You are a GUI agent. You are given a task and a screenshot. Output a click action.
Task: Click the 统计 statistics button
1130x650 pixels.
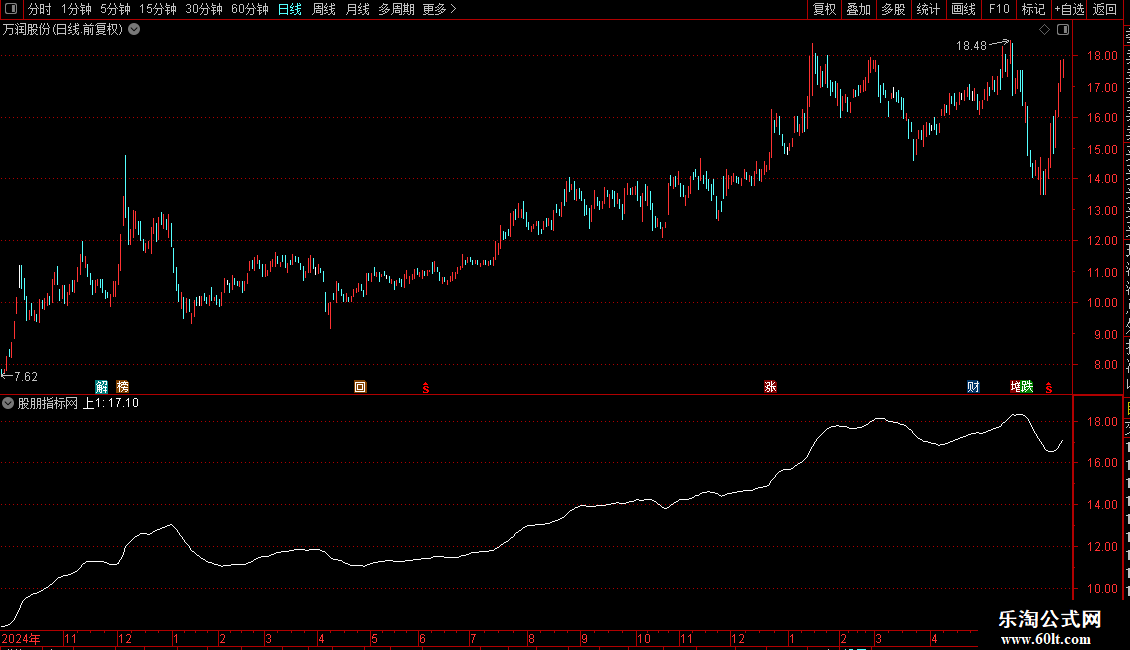click(x=928, y=9)
